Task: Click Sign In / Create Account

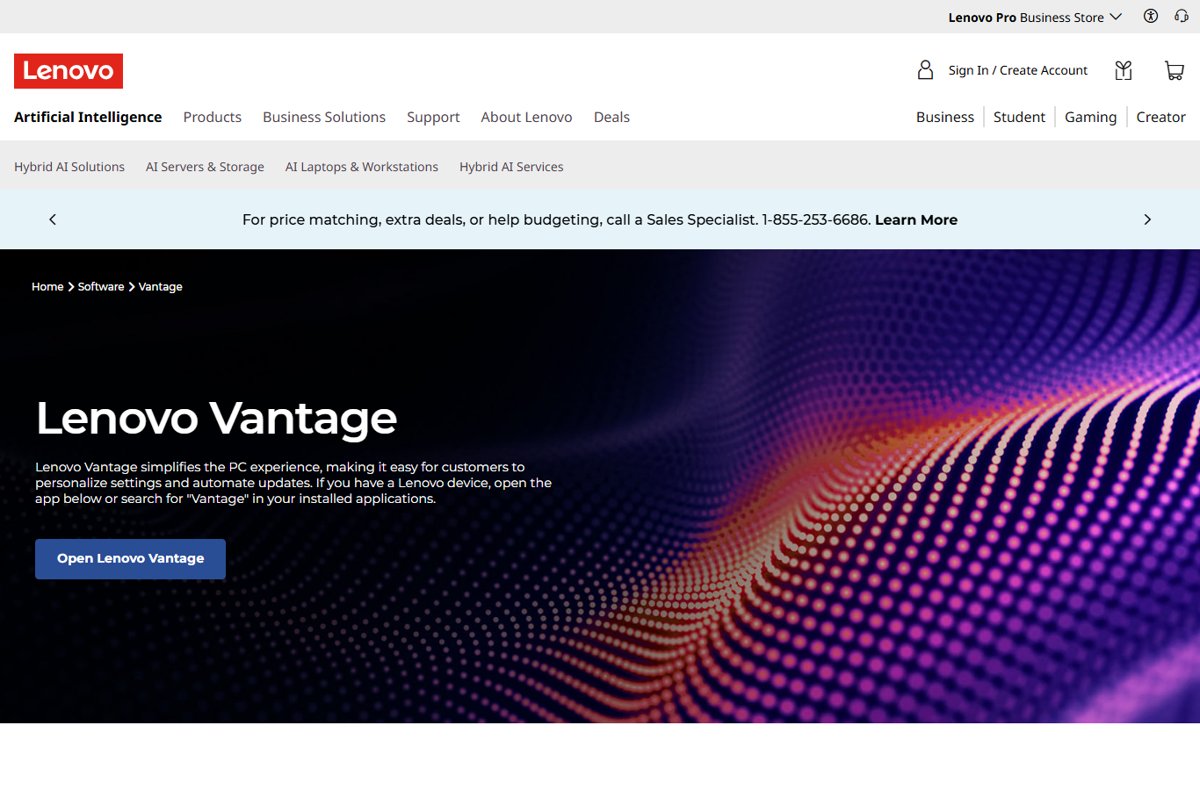Action: click(1018, 70)
